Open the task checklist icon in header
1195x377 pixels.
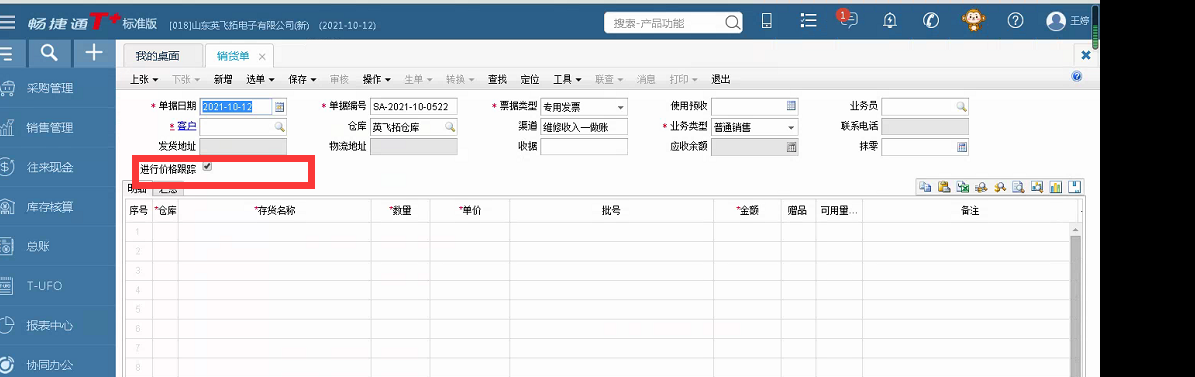point(809,21)
